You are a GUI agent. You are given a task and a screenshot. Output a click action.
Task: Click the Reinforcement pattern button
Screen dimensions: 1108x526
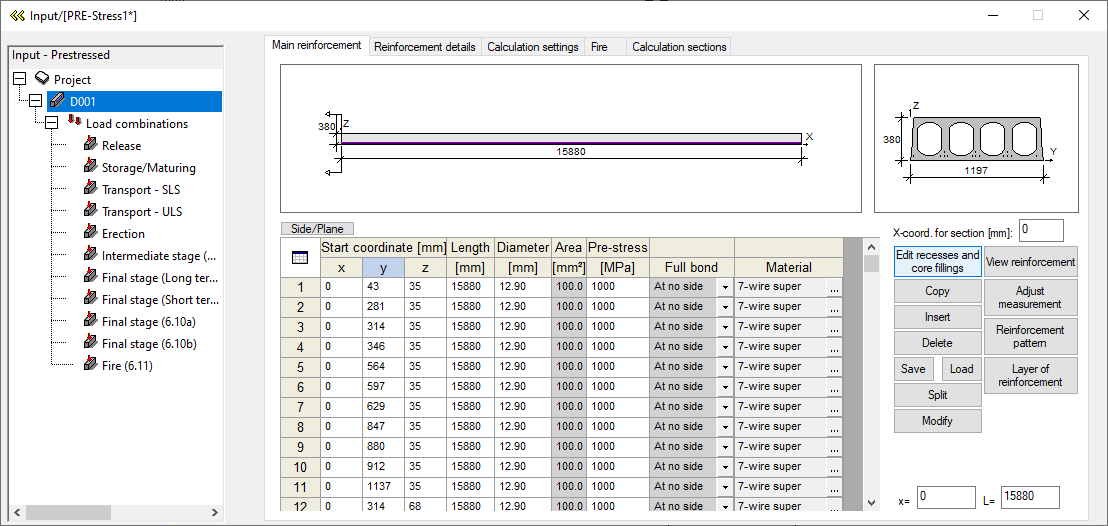1030,336
